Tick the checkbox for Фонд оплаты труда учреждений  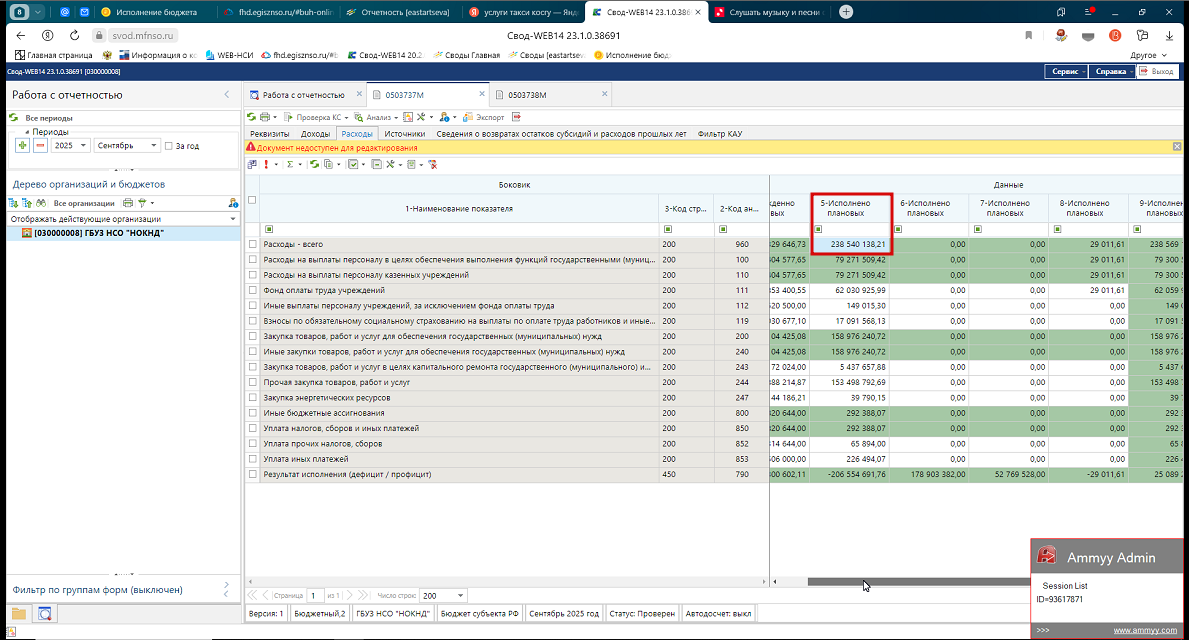(x=253, y=290)
